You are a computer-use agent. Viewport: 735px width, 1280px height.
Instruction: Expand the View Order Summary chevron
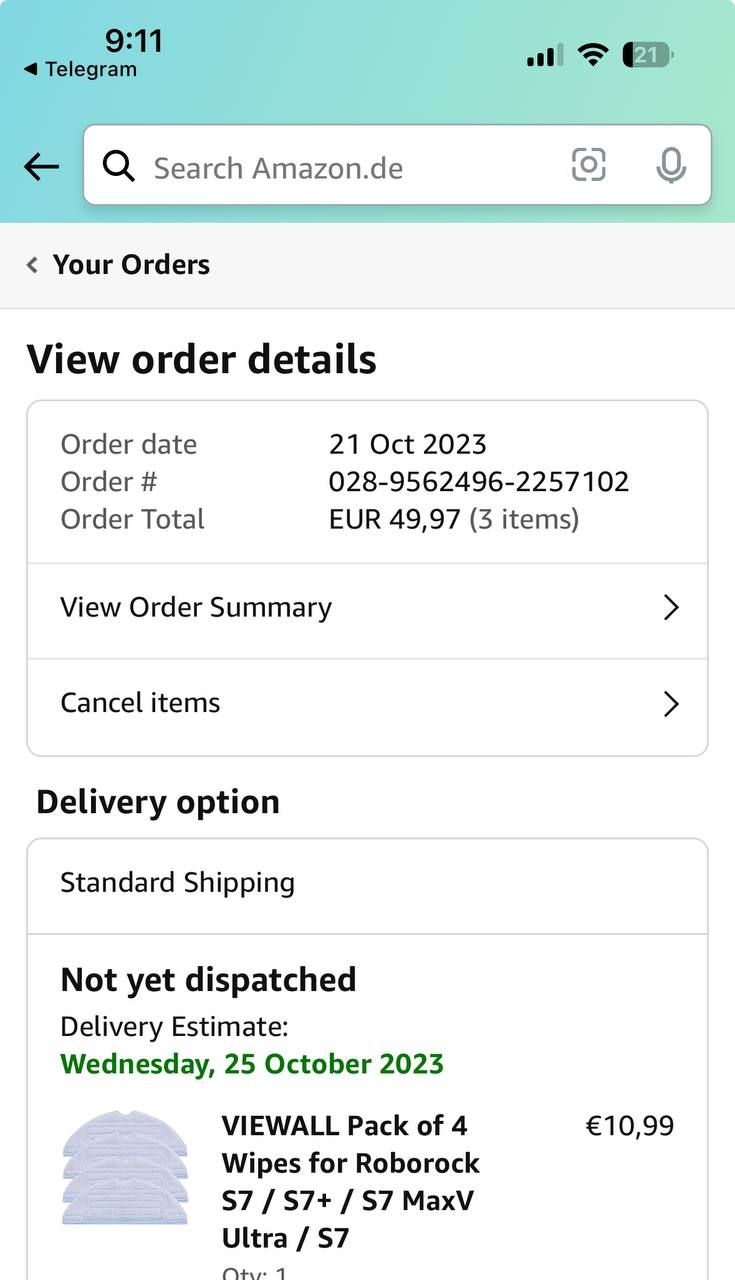pos(671,608)
